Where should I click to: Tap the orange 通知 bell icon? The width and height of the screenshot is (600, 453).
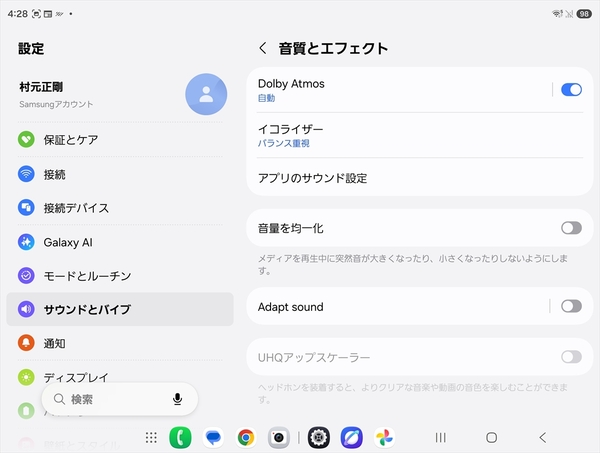[x=26, y=343]
